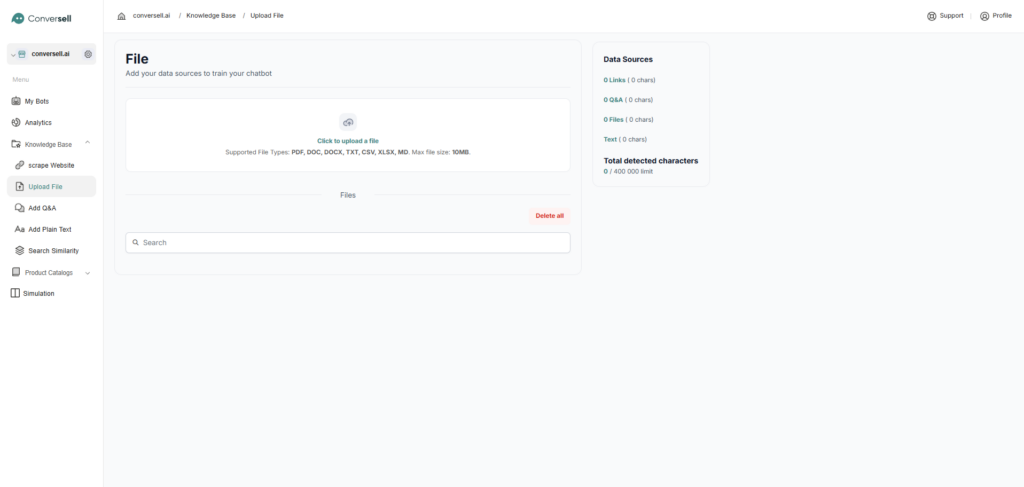Click the Analytics sidebar icon

pos(16,122)
